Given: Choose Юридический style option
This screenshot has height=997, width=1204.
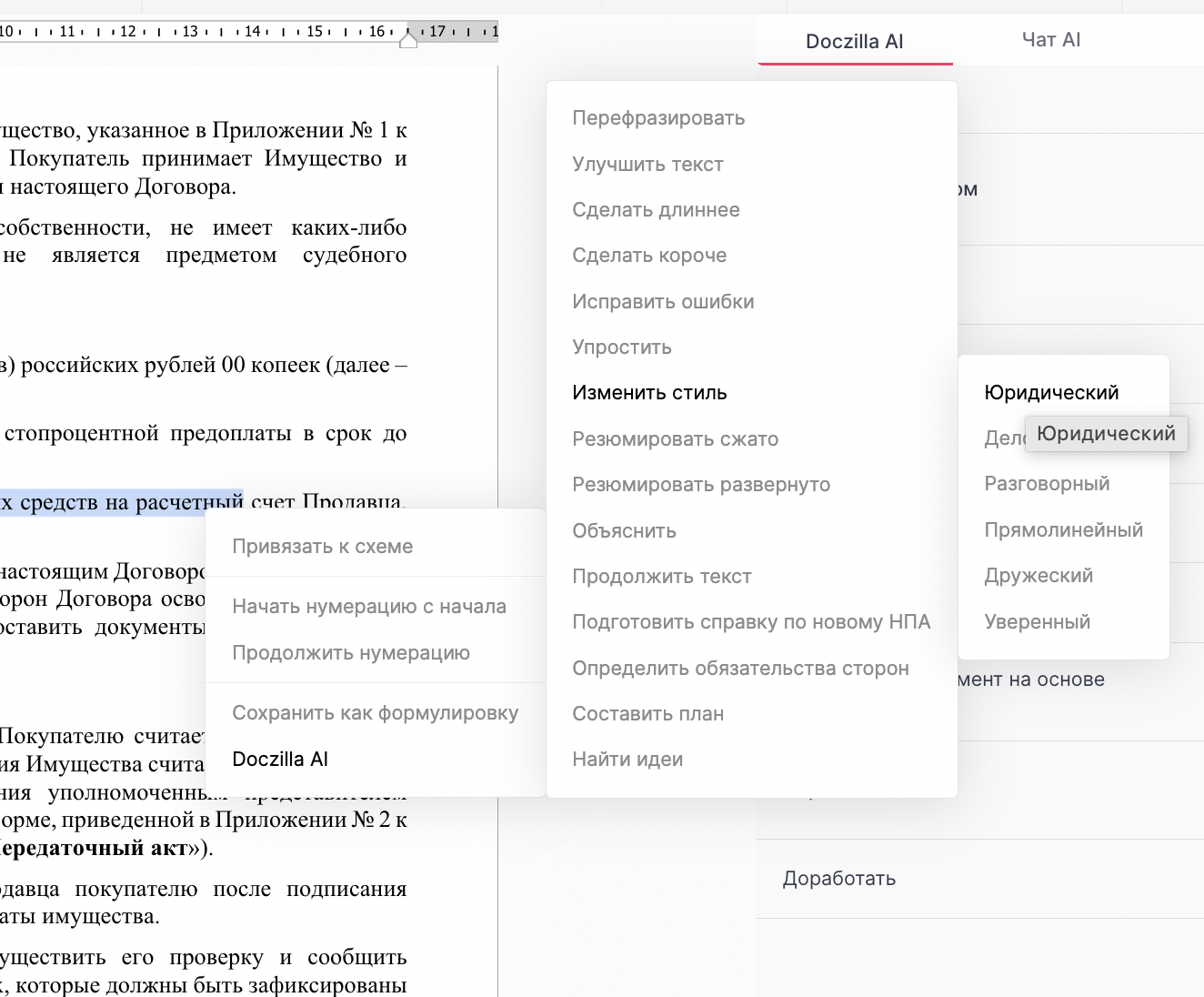Looking at the screenshot, I should (x=1051, y=393).
